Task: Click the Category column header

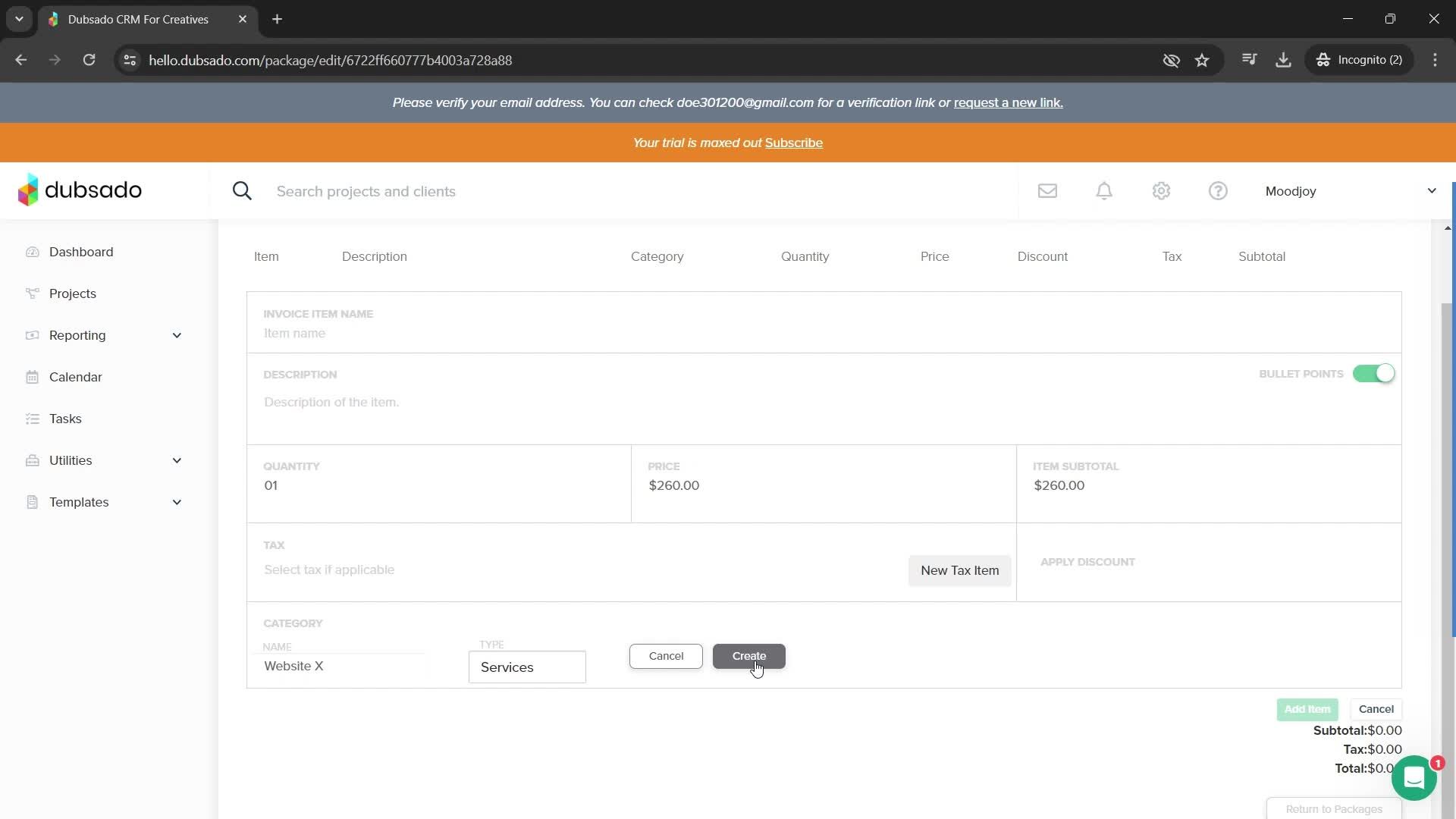Action: tap(657, 256)
